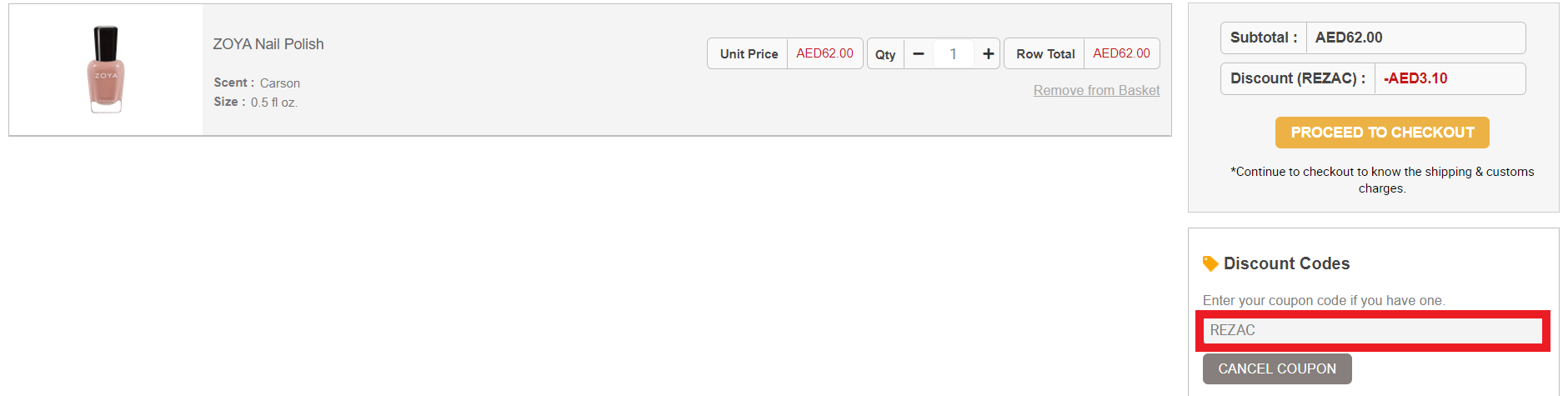Click the Qty label
1568x396 pixels.
pos(885,55)
